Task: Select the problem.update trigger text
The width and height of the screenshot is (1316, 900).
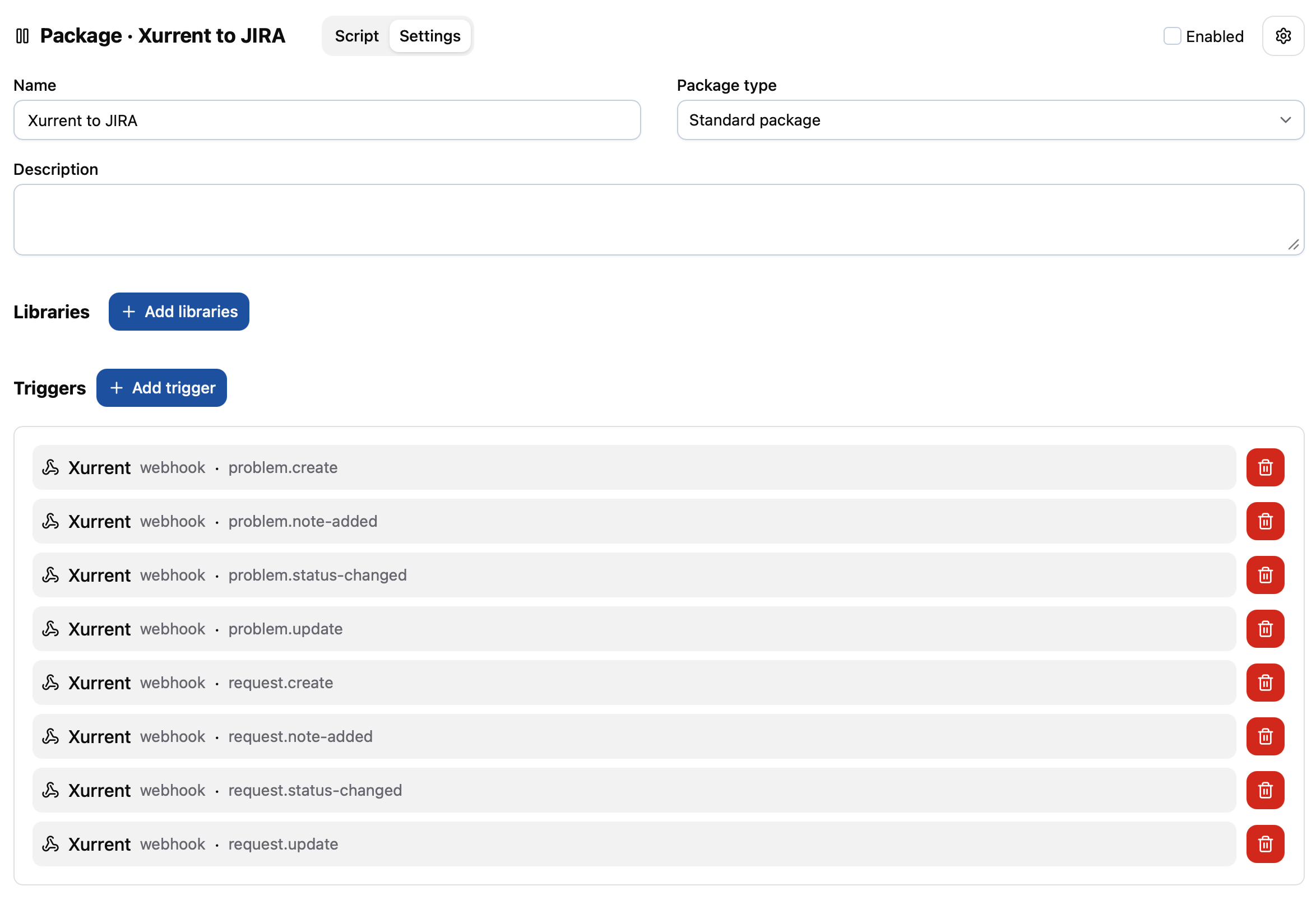Action: pyautogui.click(x=285, y=629)
